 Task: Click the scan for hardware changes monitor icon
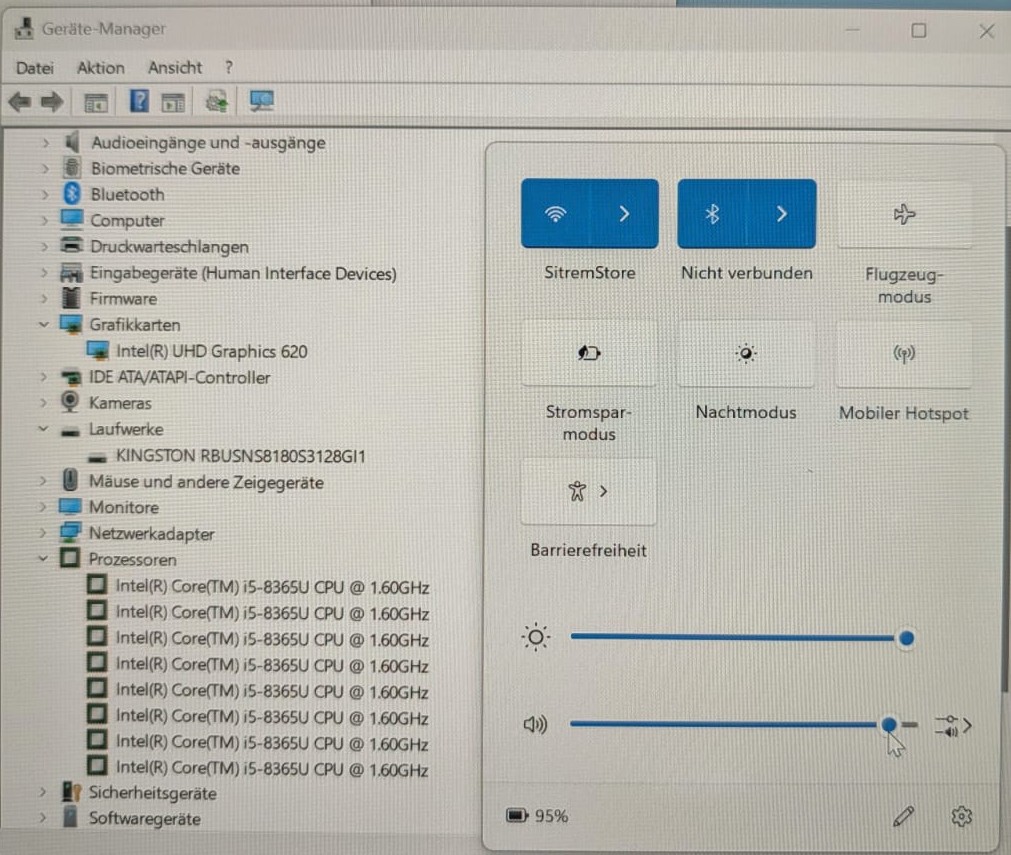click(262, 101)
